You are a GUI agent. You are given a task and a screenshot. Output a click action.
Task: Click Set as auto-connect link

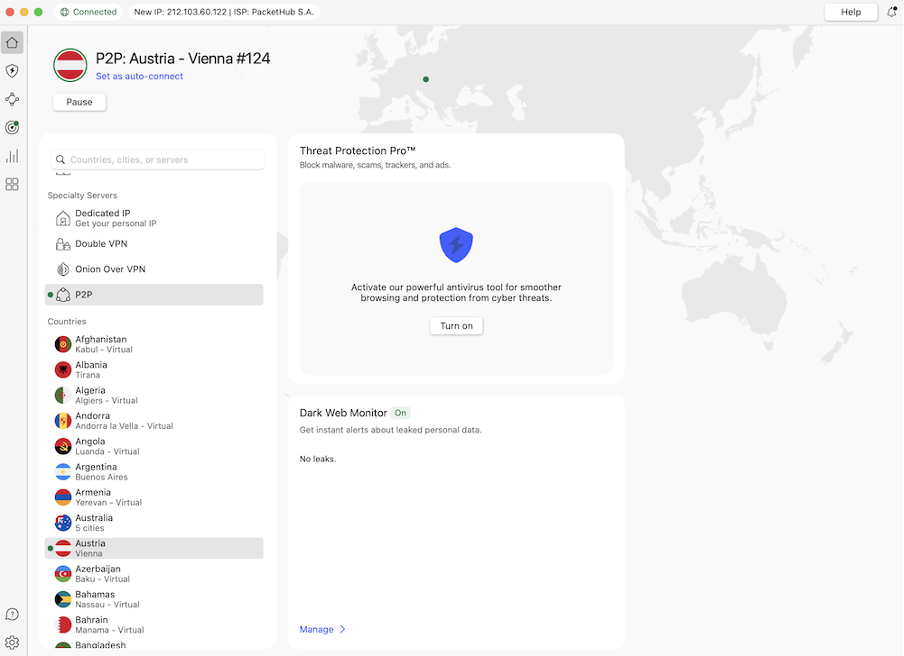pos(139,76)
